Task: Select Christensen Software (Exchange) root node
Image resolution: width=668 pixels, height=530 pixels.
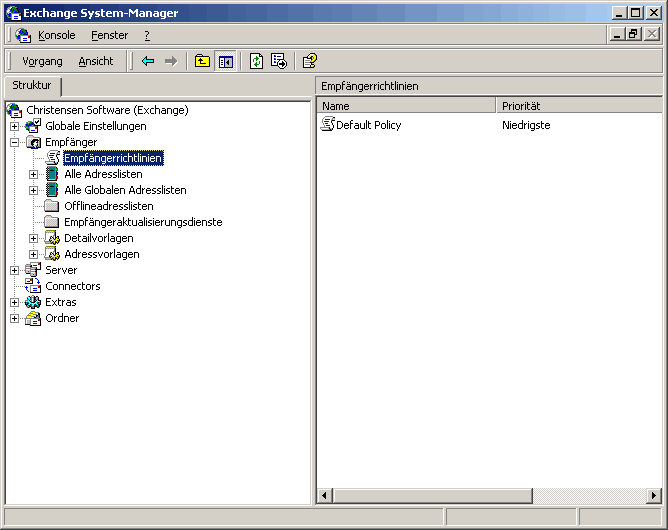Action: point(107,110)
